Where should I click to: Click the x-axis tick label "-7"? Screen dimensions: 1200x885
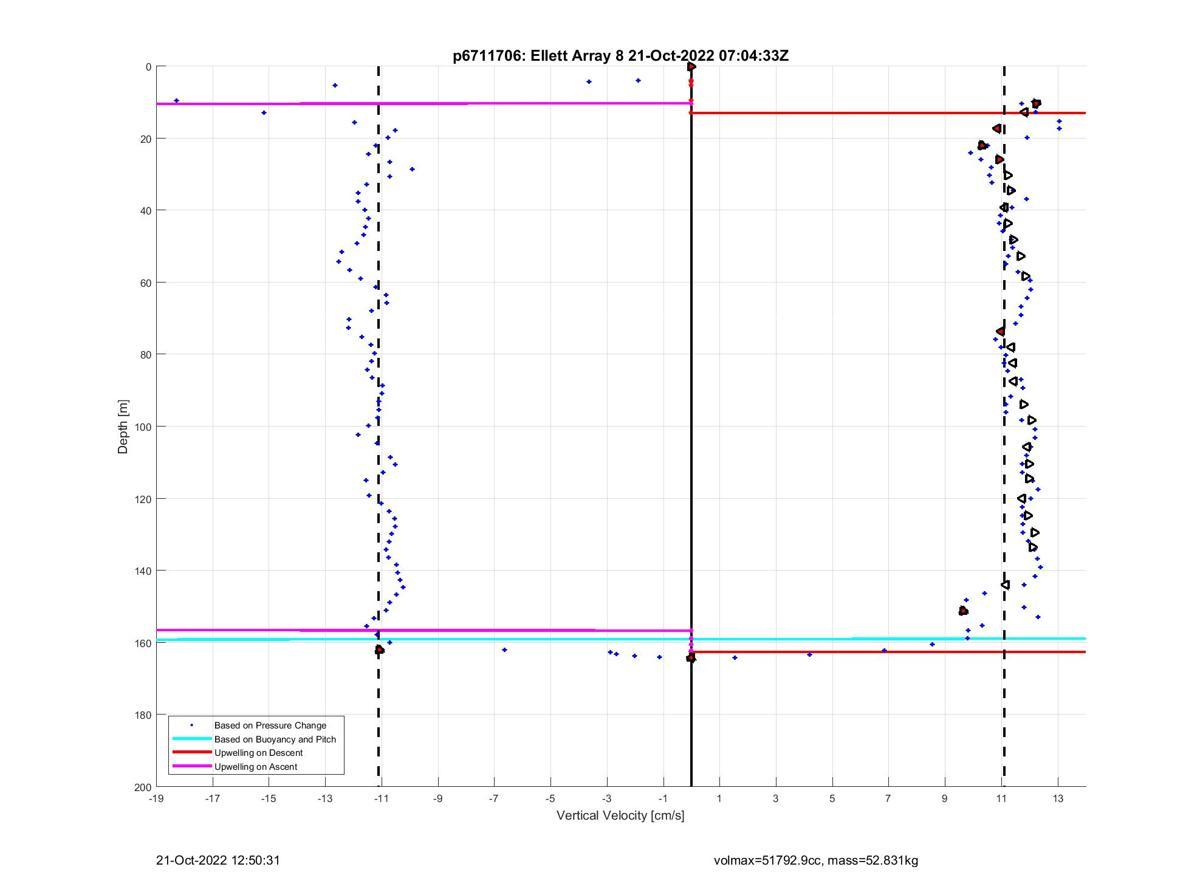(x=494, y=799)
